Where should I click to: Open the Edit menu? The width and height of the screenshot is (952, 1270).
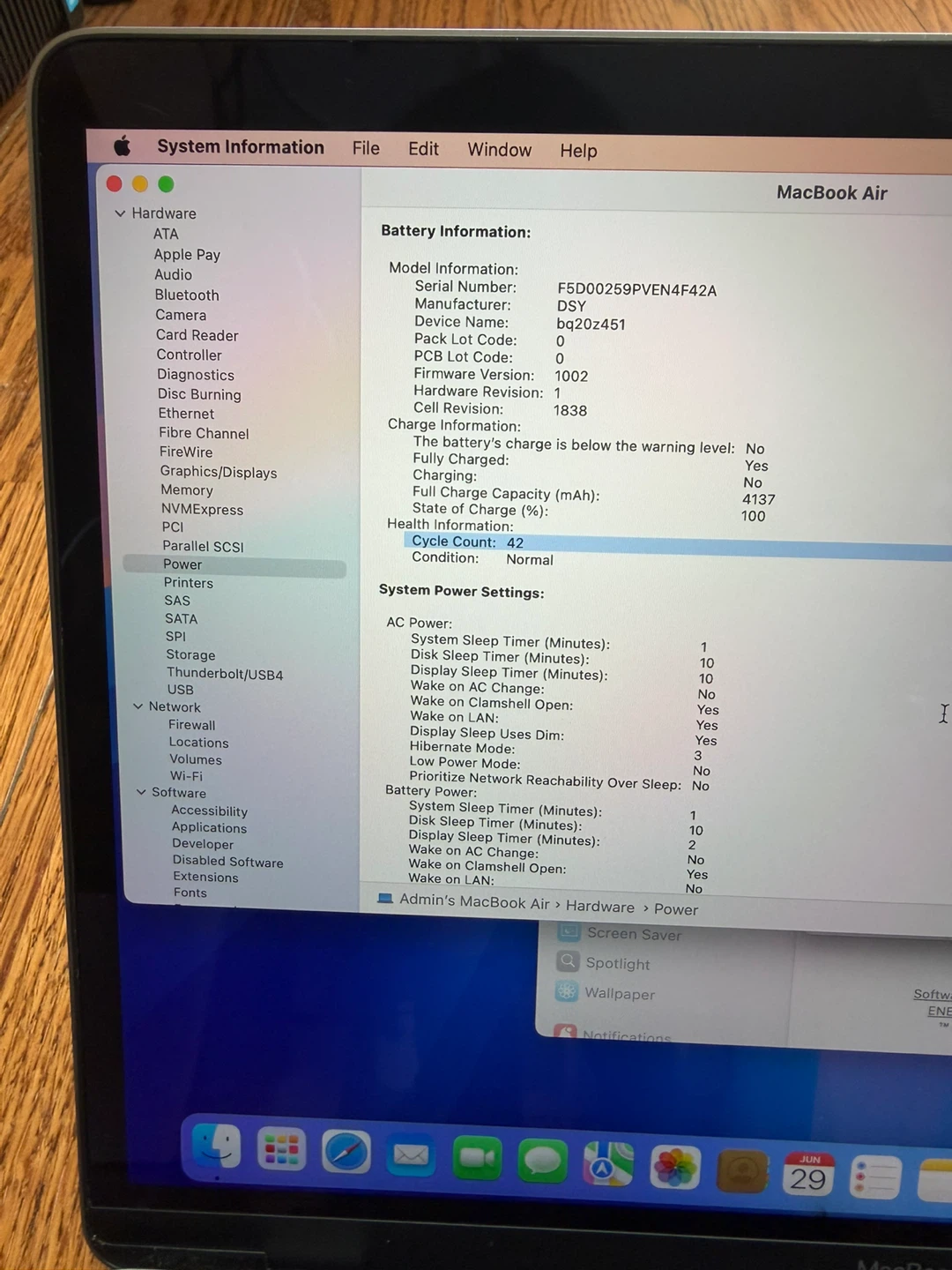click(x=423, y=149)
